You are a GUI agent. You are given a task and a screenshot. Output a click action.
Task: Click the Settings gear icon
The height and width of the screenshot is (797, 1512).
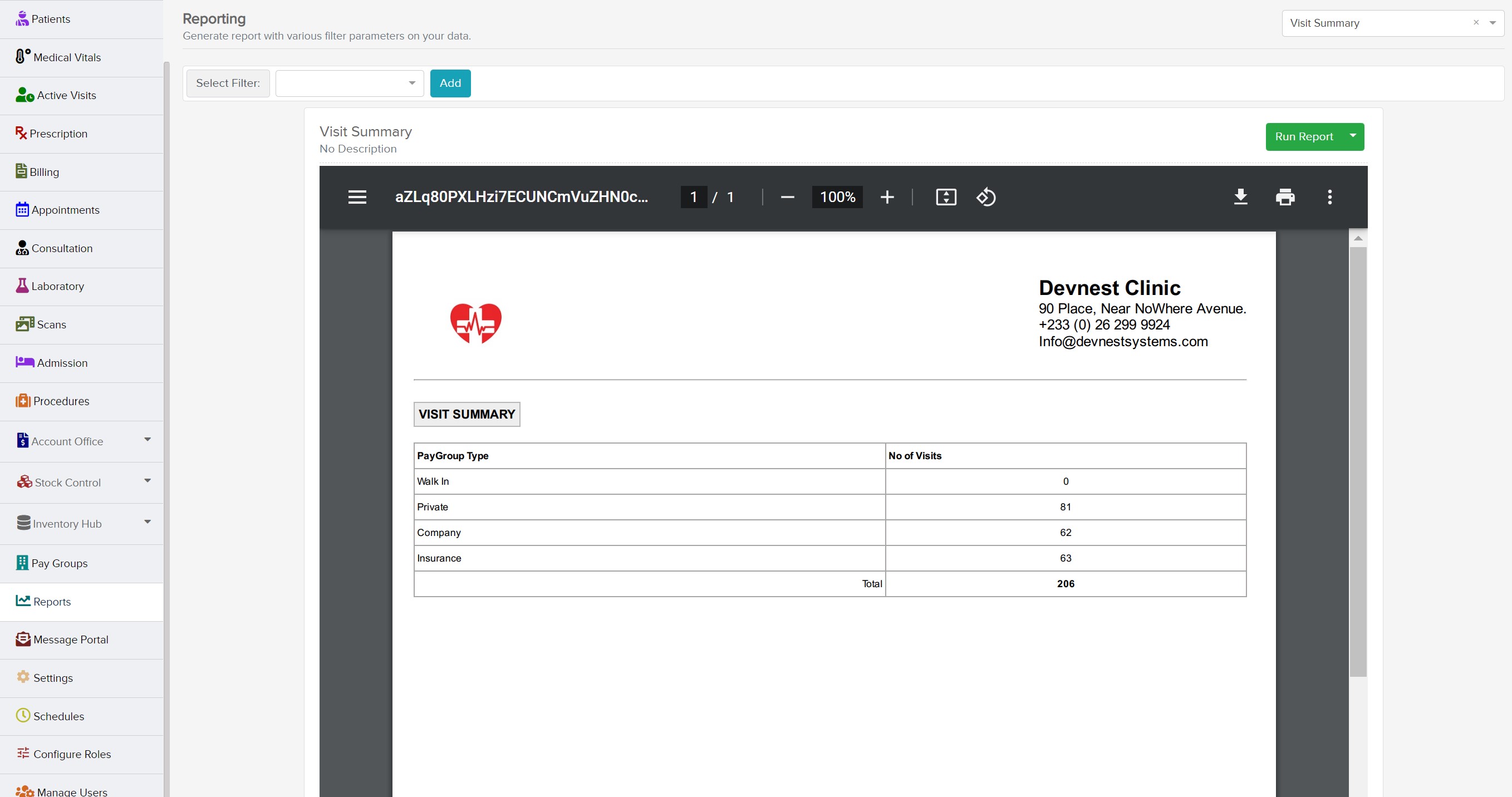[x=23, y=677]
